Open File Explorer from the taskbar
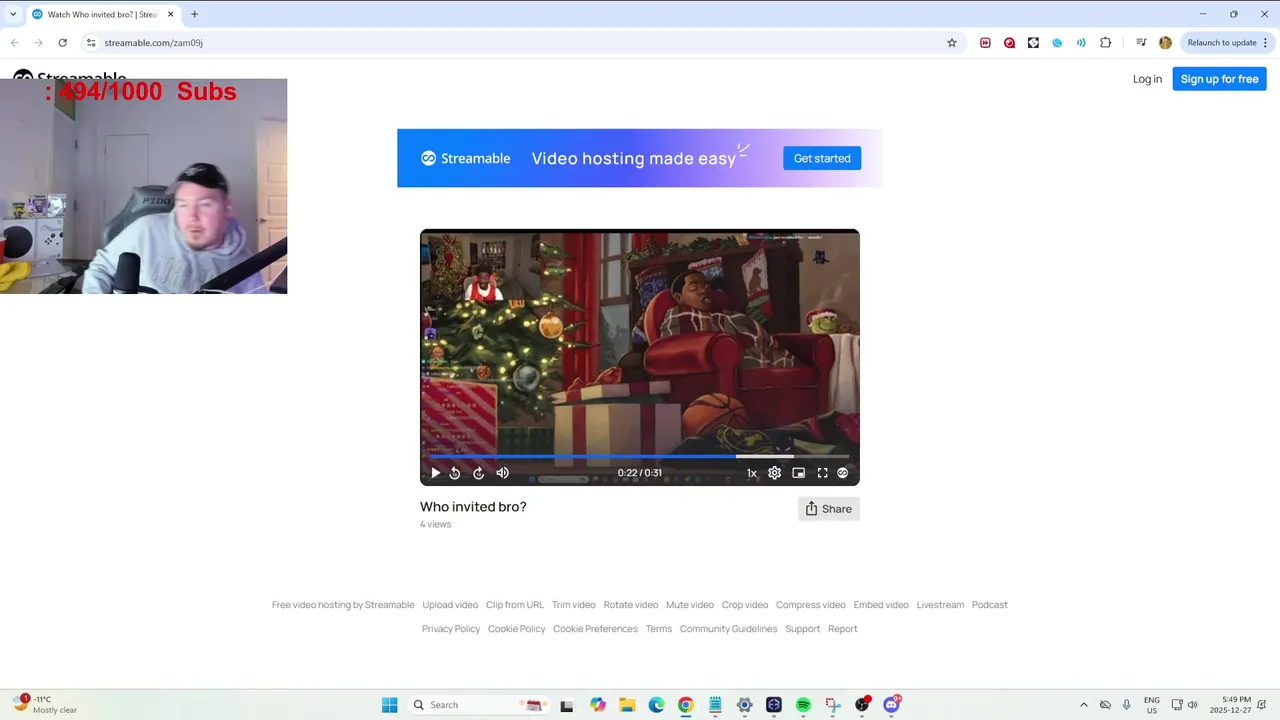Screen dimensions: 1280x720 (x=627, y=705)
